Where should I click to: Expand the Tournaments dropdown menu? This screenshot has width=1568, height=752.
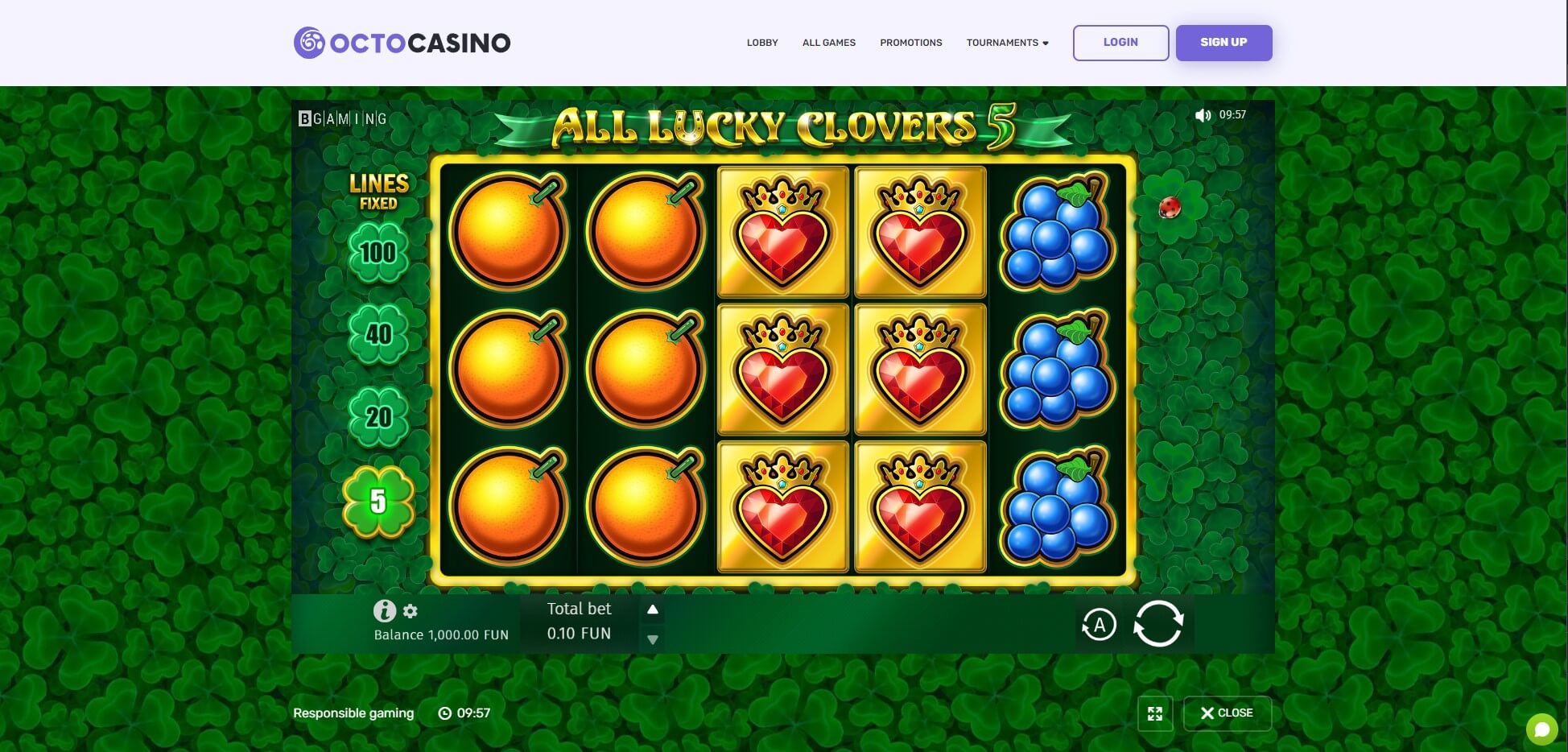[x=1008, y=43]
